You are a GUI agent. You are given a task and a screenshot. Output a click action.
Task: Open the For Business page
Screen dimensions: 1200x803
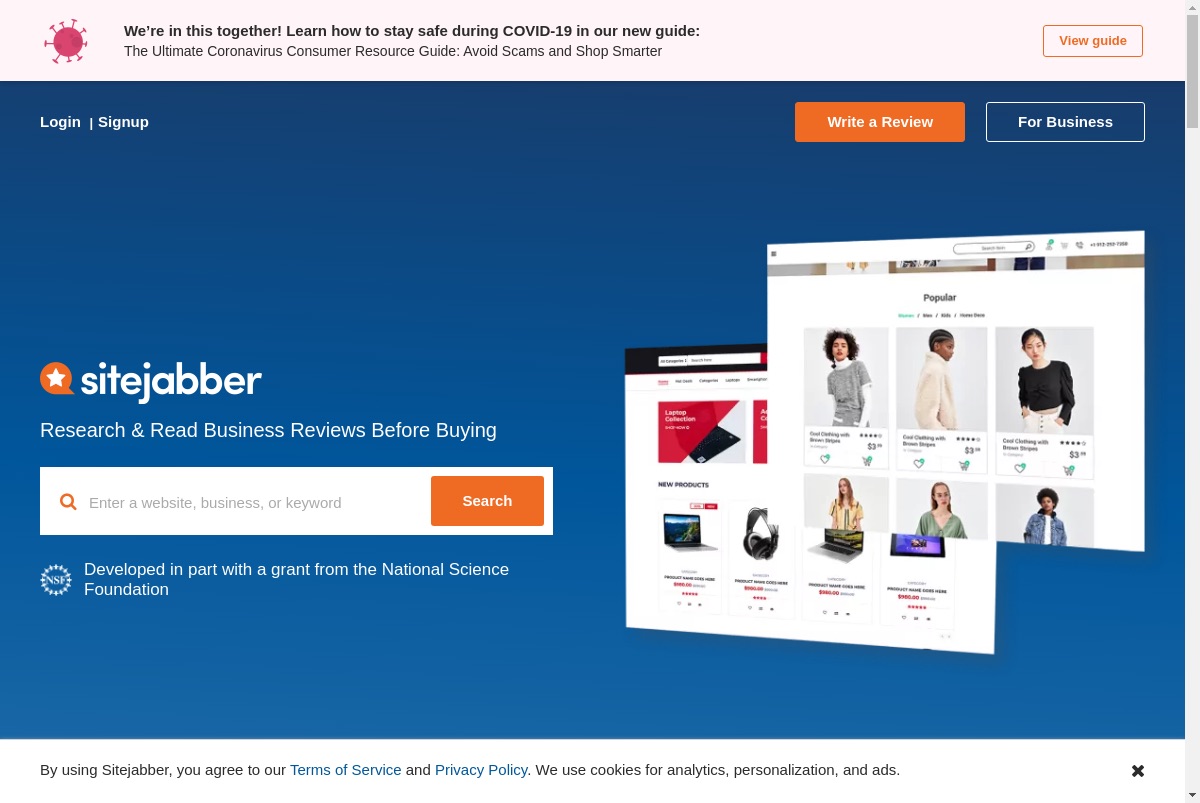coord(1065,122)
